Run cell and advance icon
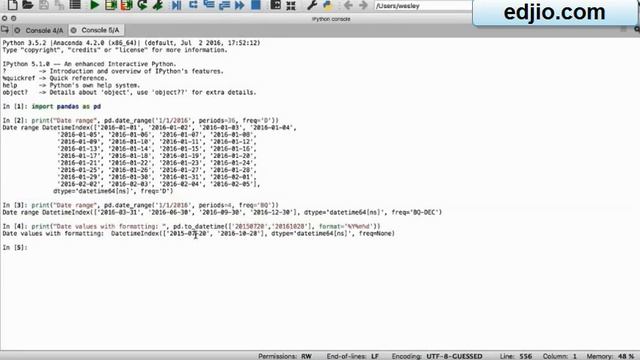 pos(127,5)
